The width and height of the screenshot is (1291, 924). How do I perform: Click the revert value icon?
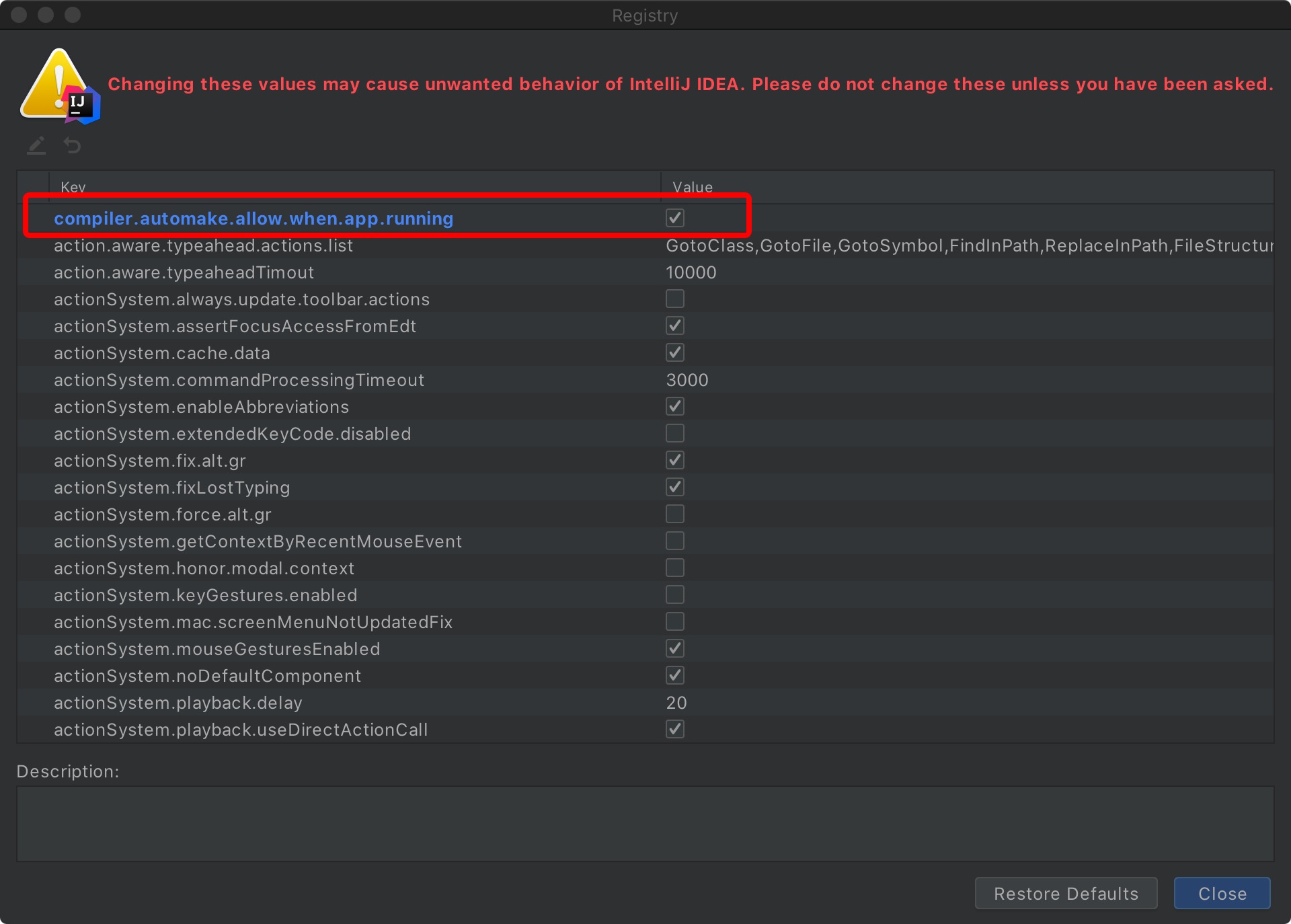[72, 145]
